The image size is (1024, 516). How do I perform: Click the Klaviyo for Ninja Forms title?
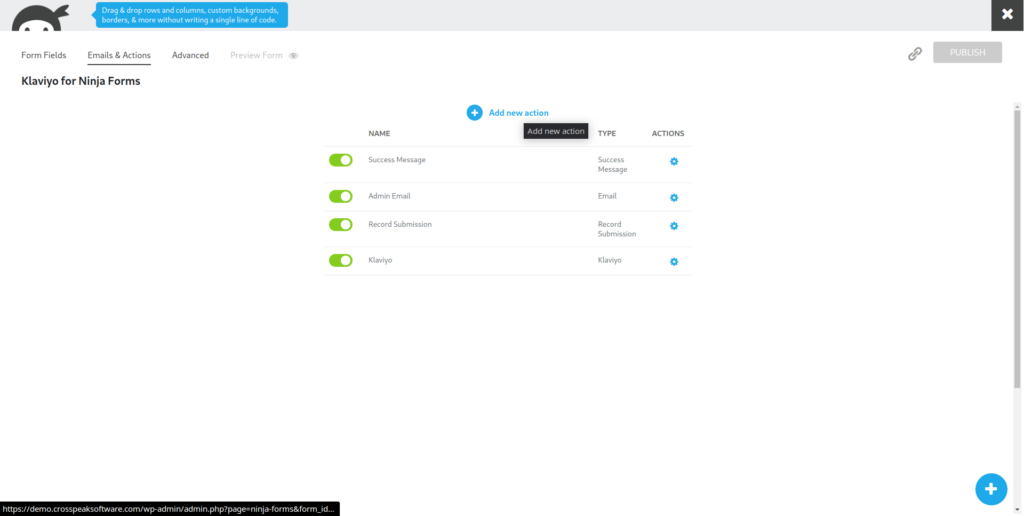coord(81,81)
